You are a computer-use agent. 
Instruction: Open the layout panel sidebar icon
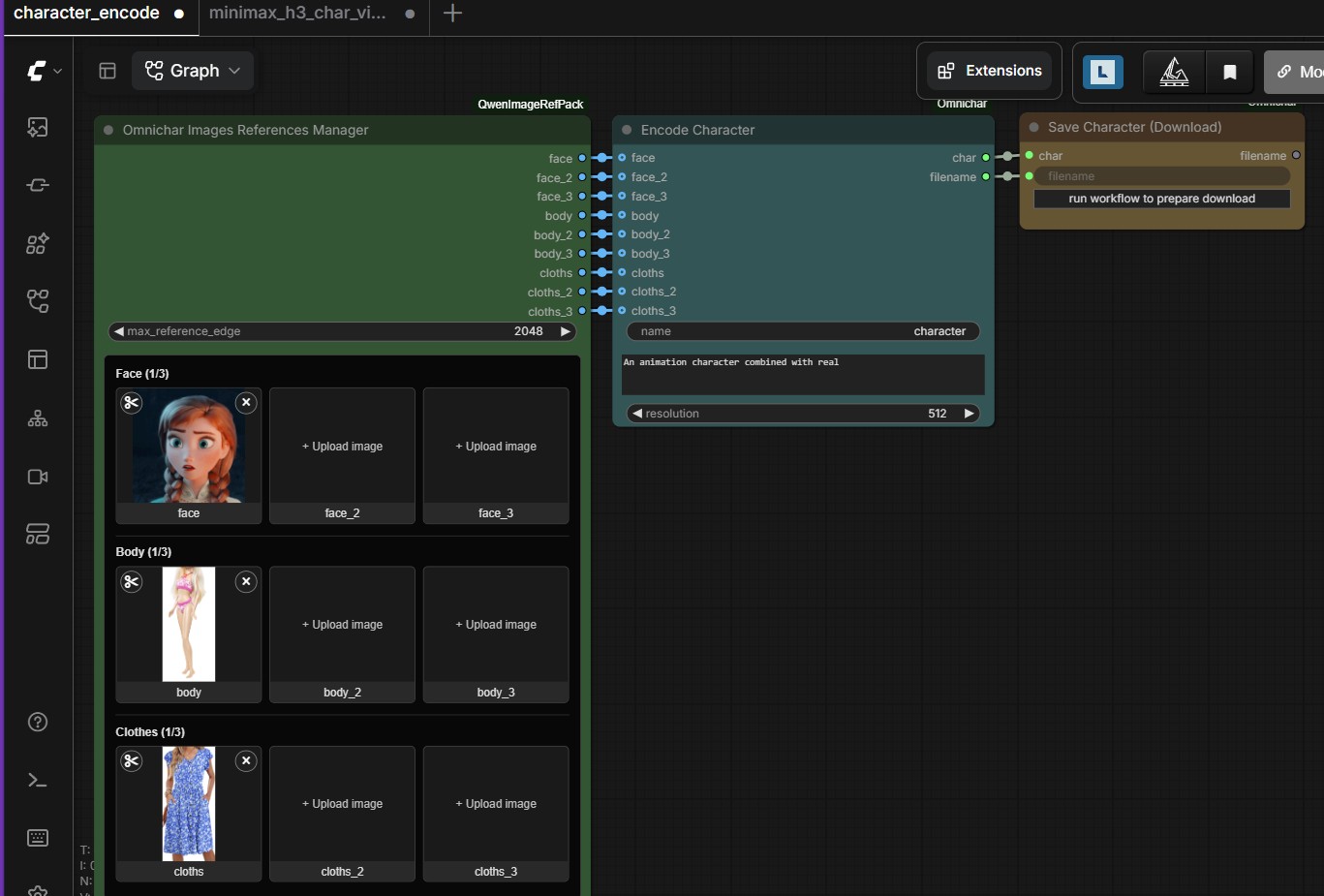point(38,359)
